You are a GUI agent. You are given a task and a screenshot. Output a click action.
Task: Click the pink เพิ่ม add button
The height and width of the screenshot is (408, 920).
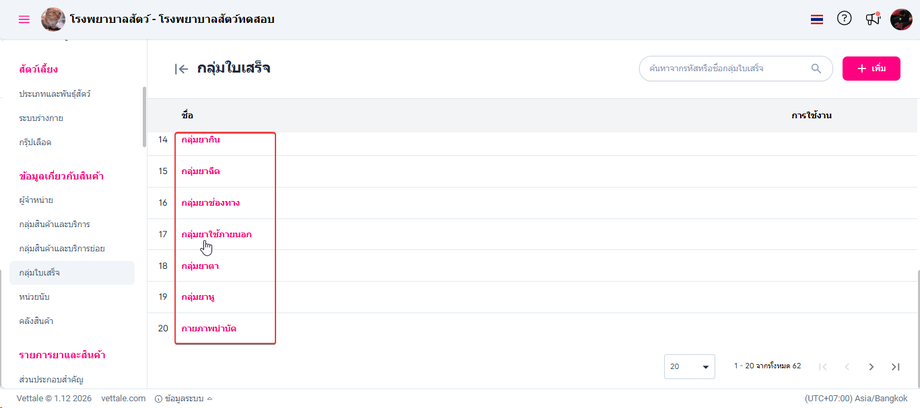tap(871, 69)
